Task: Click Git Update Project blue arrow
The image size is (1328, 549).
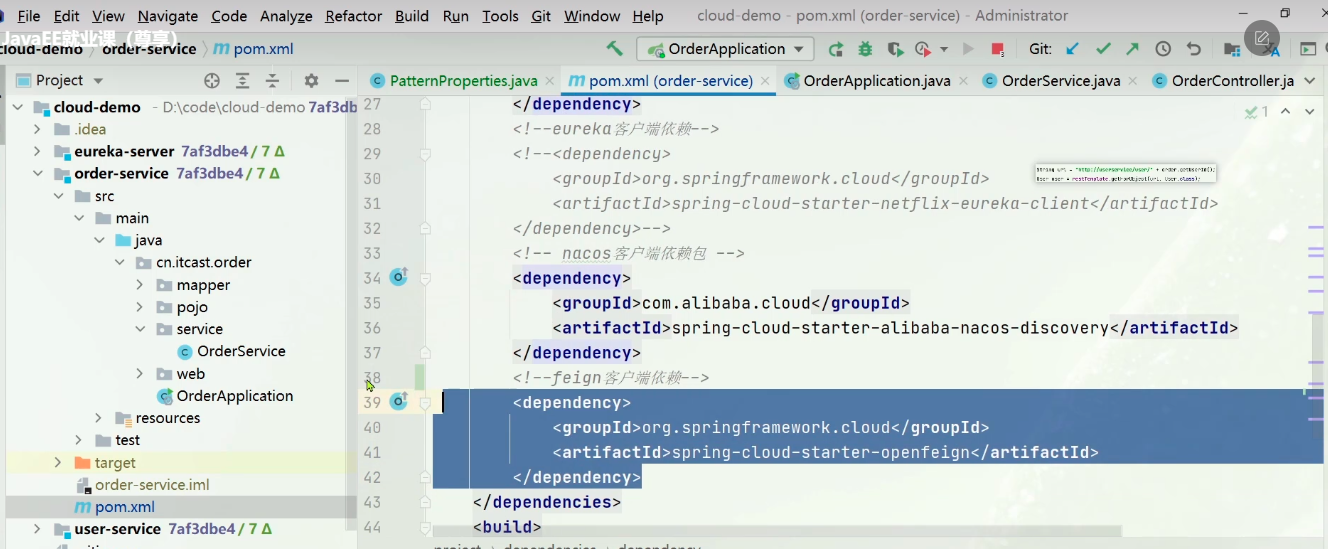Action: coord(1073,49)
